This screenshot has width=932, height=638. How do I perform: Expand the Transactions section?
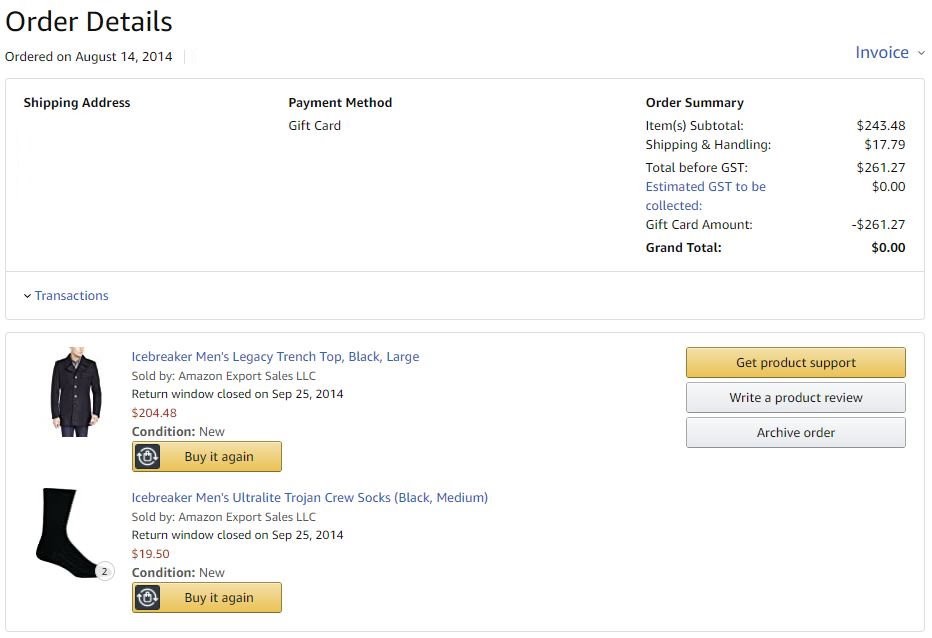71,296
